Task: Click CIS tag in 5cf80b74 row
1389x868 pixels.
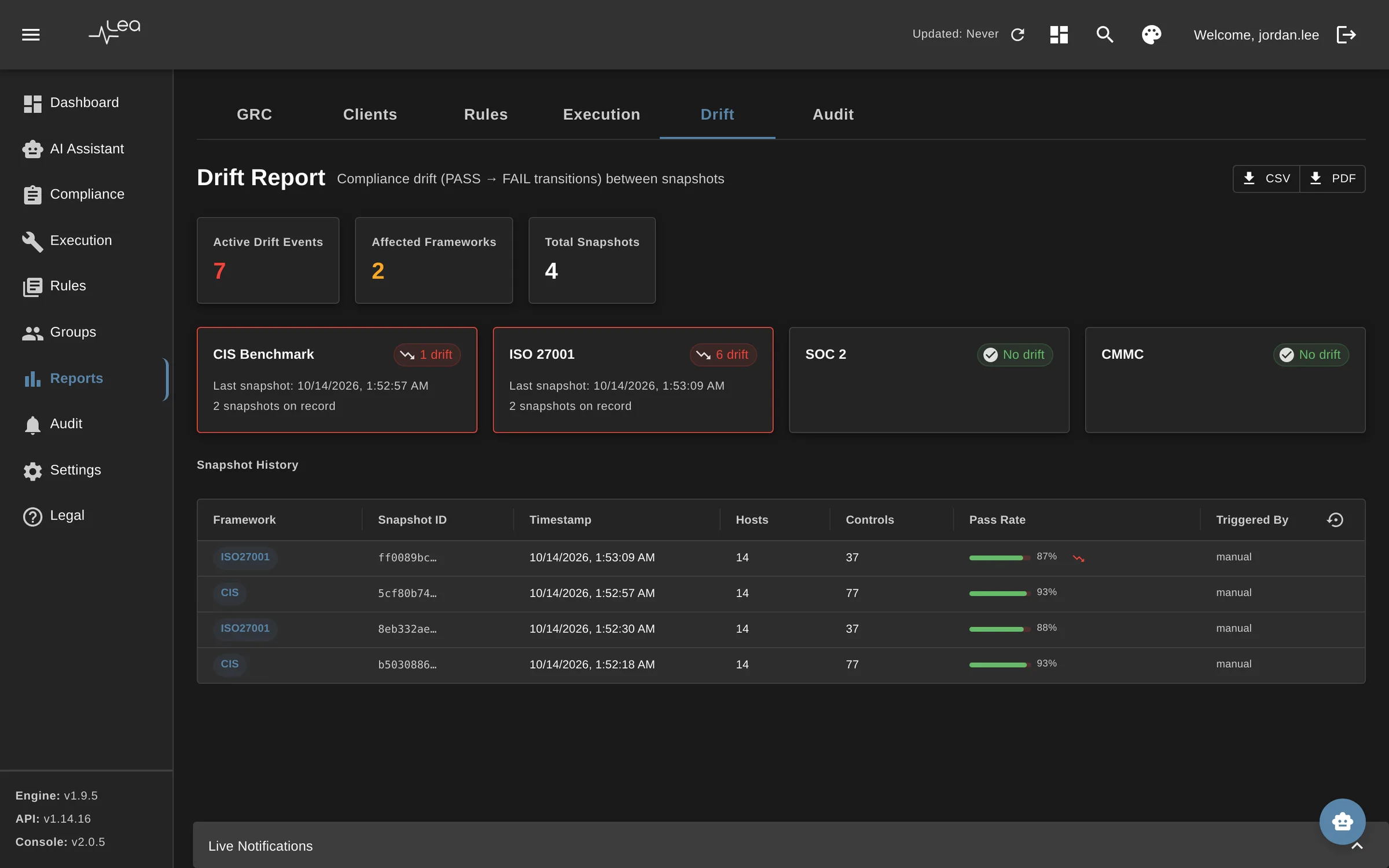Action: (x=229, y=593)
